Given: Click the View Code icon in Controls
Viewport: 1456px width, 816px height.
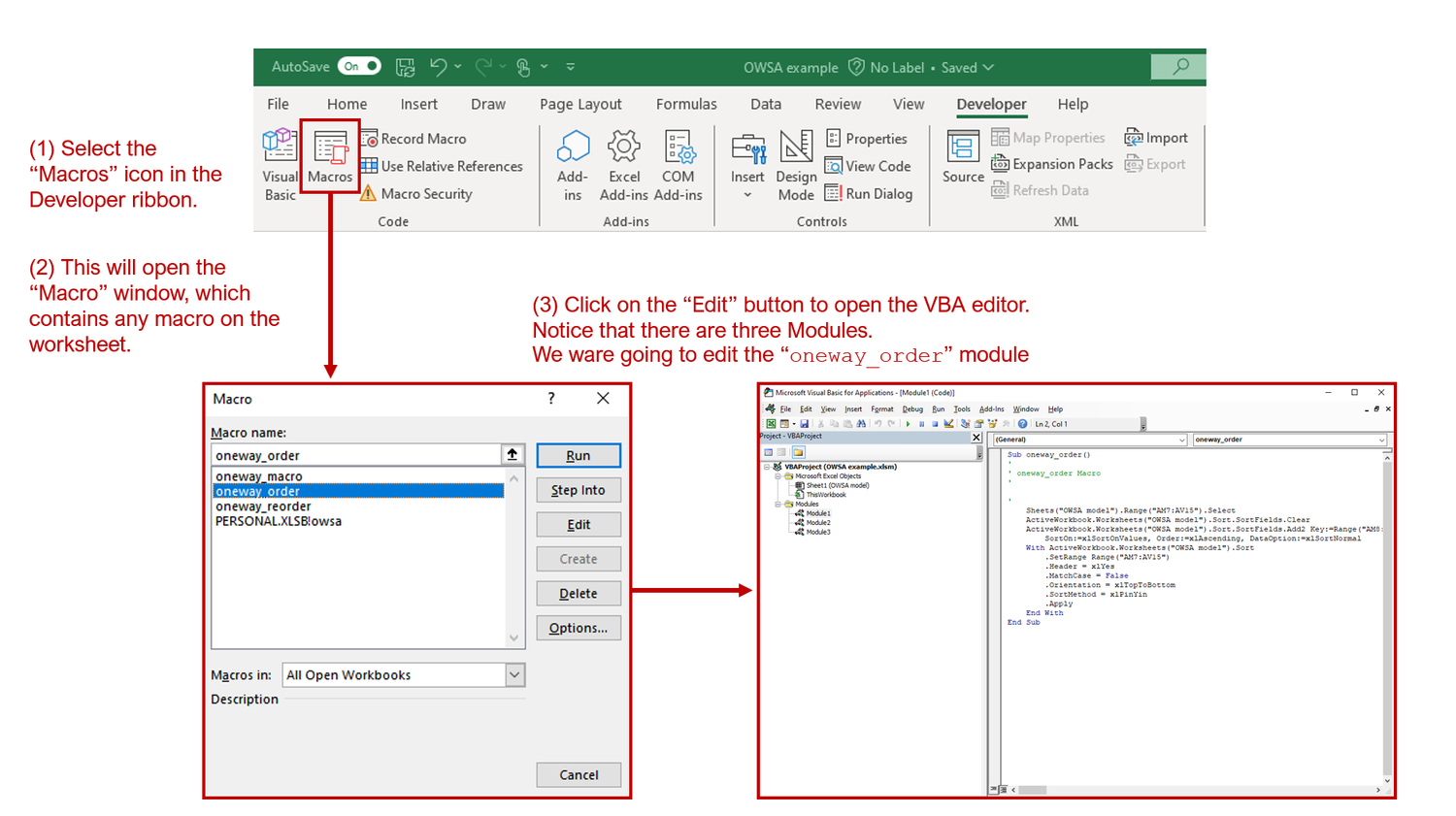Looking at the screenshot, I should (869, 166).
